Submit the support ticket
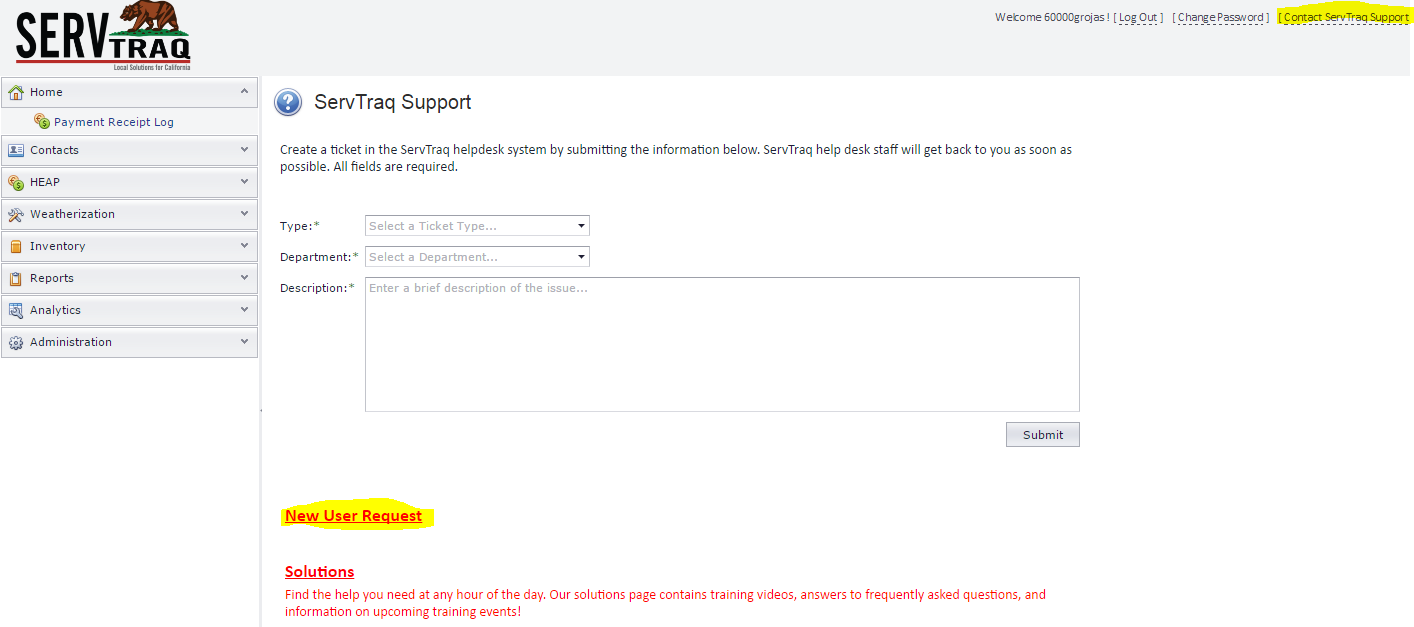This screenshot has width=1414, height=627. [x=1043, y=434]
